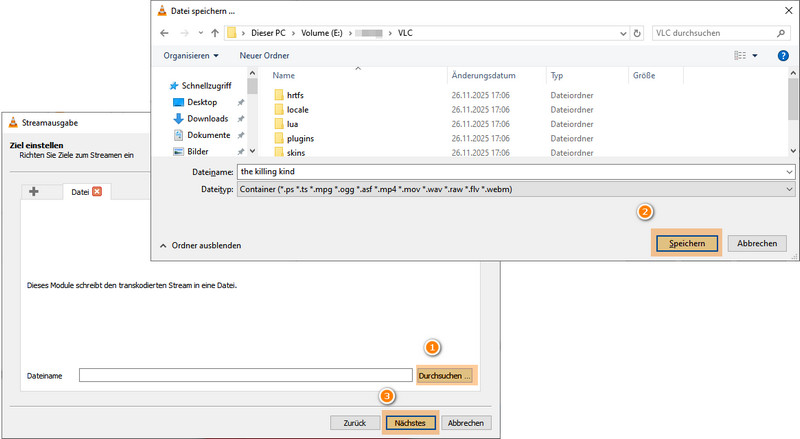This screenshot has width=800, height=439.
Task: Cancel the save dialog with Abbrechen
Action: 757,243
